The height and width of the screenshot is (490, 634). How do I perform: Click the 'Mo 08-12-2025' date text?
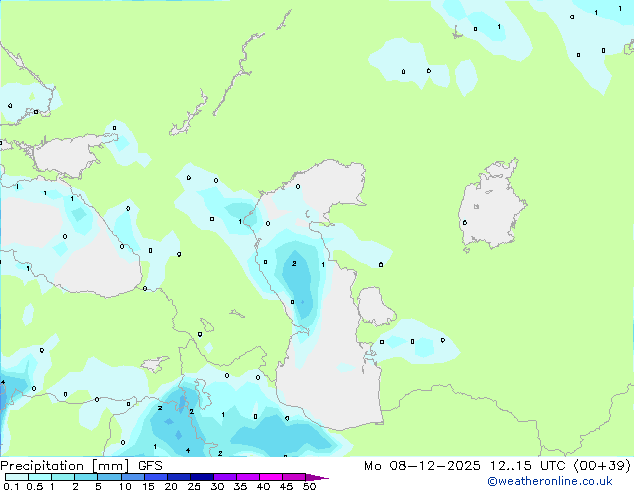coord(422,466)
